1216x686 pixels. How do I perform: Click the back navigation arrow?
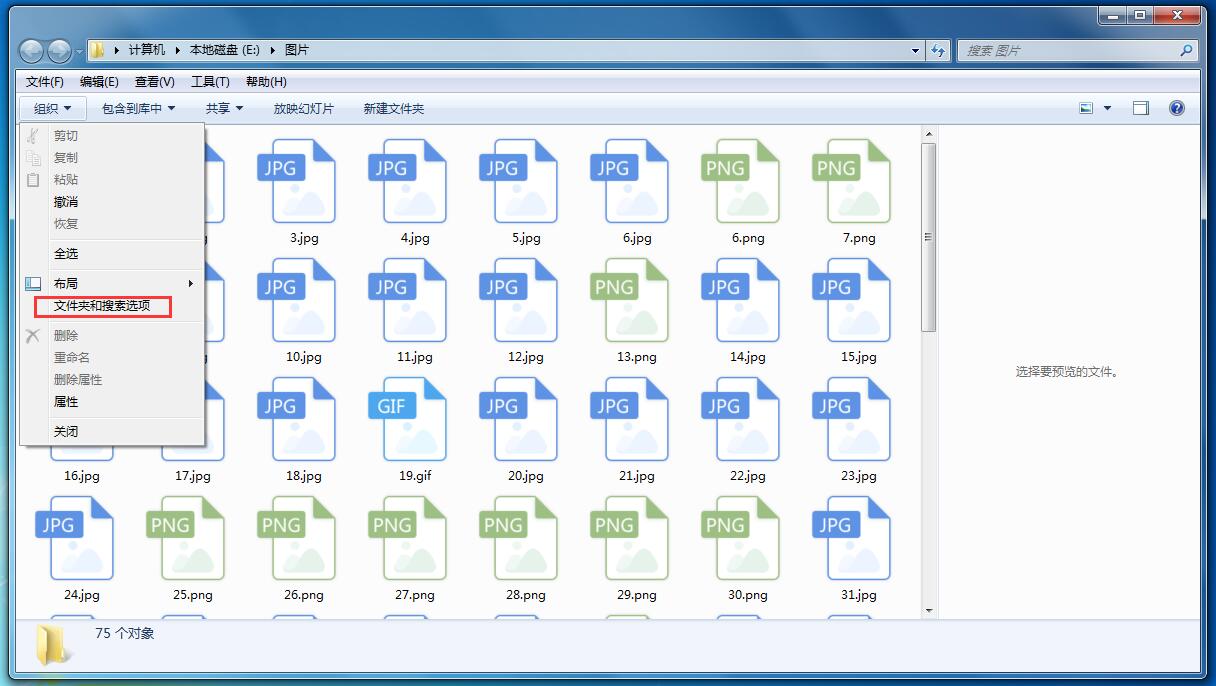[30, 50]
